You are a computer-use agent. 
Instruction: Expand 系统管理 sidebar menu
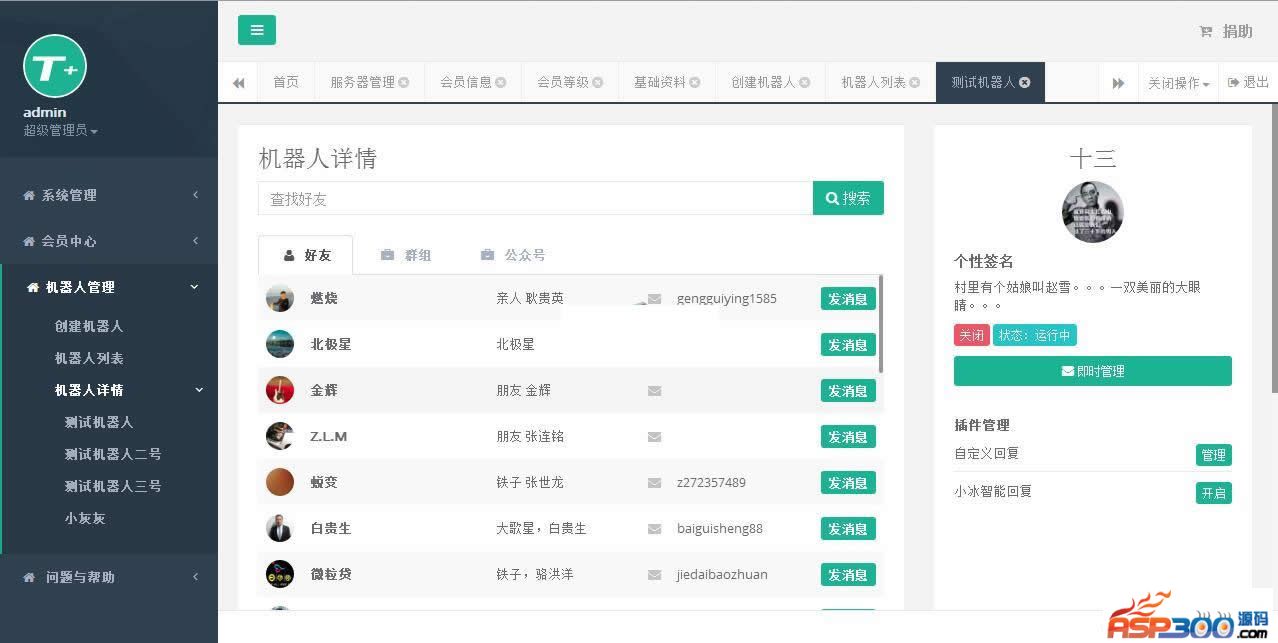click(108, 195)
